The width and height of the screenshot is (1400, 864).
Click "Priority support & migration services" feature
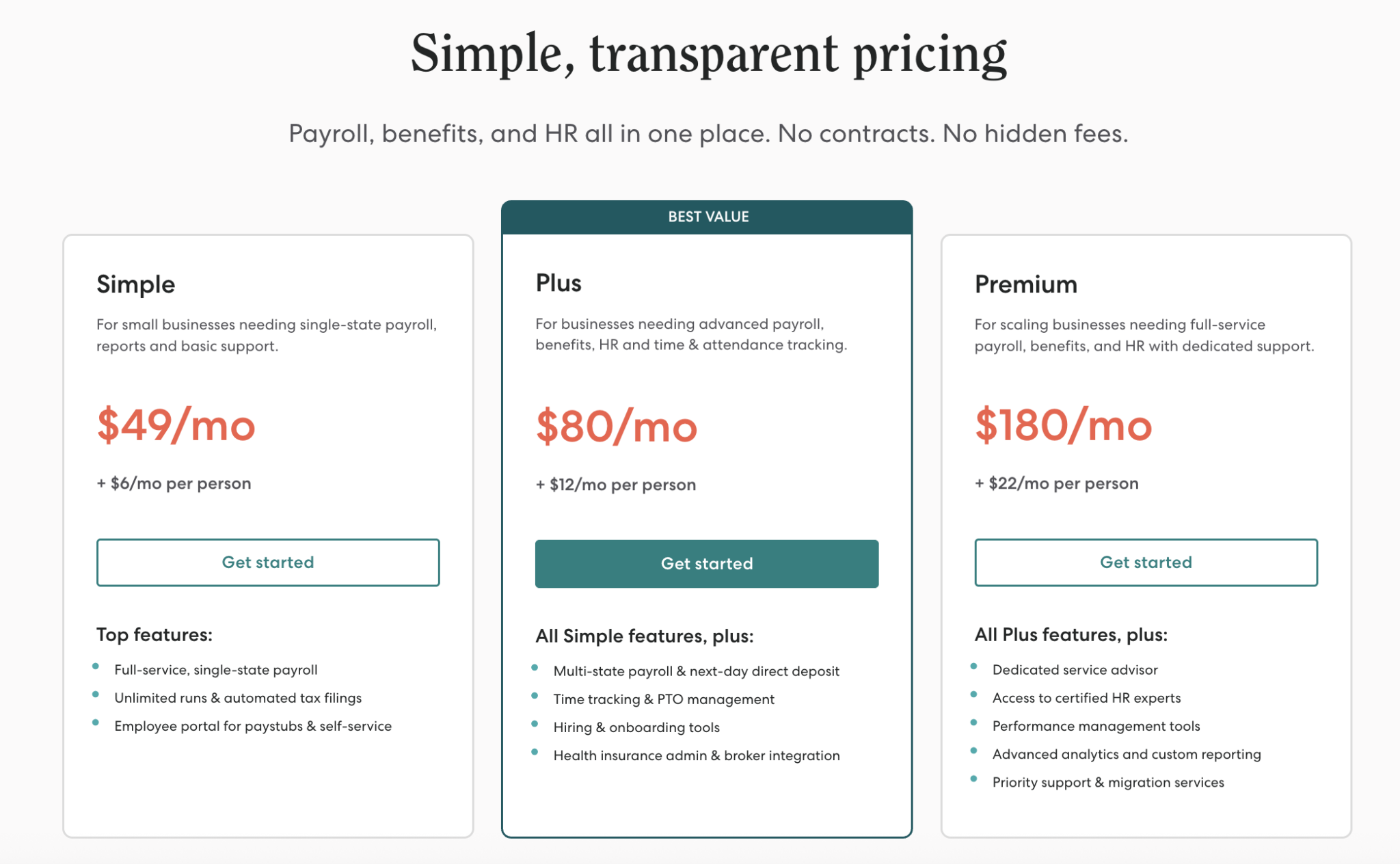[1108, 782]
